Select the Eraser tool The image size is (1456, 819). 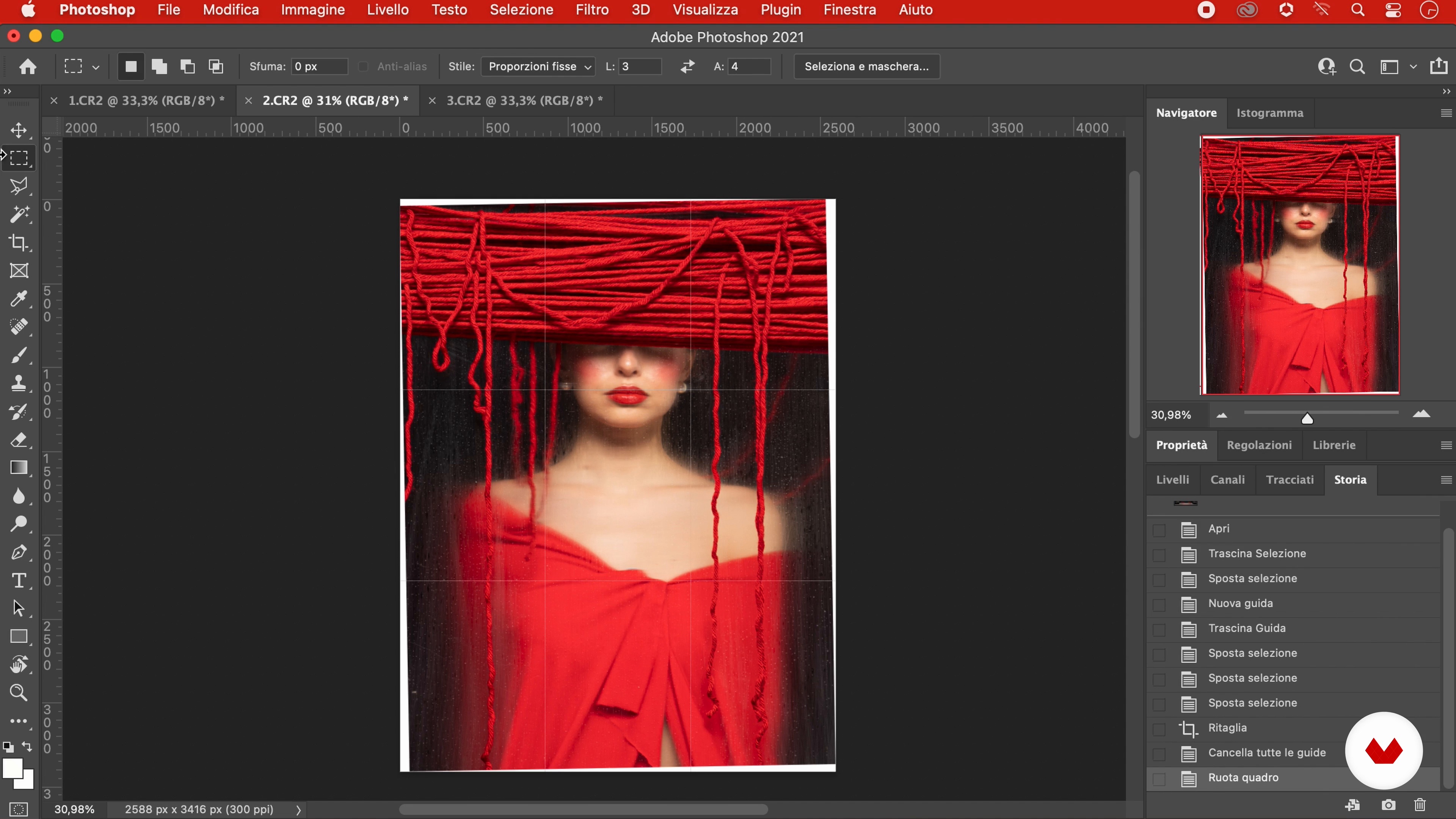(19, 440)
